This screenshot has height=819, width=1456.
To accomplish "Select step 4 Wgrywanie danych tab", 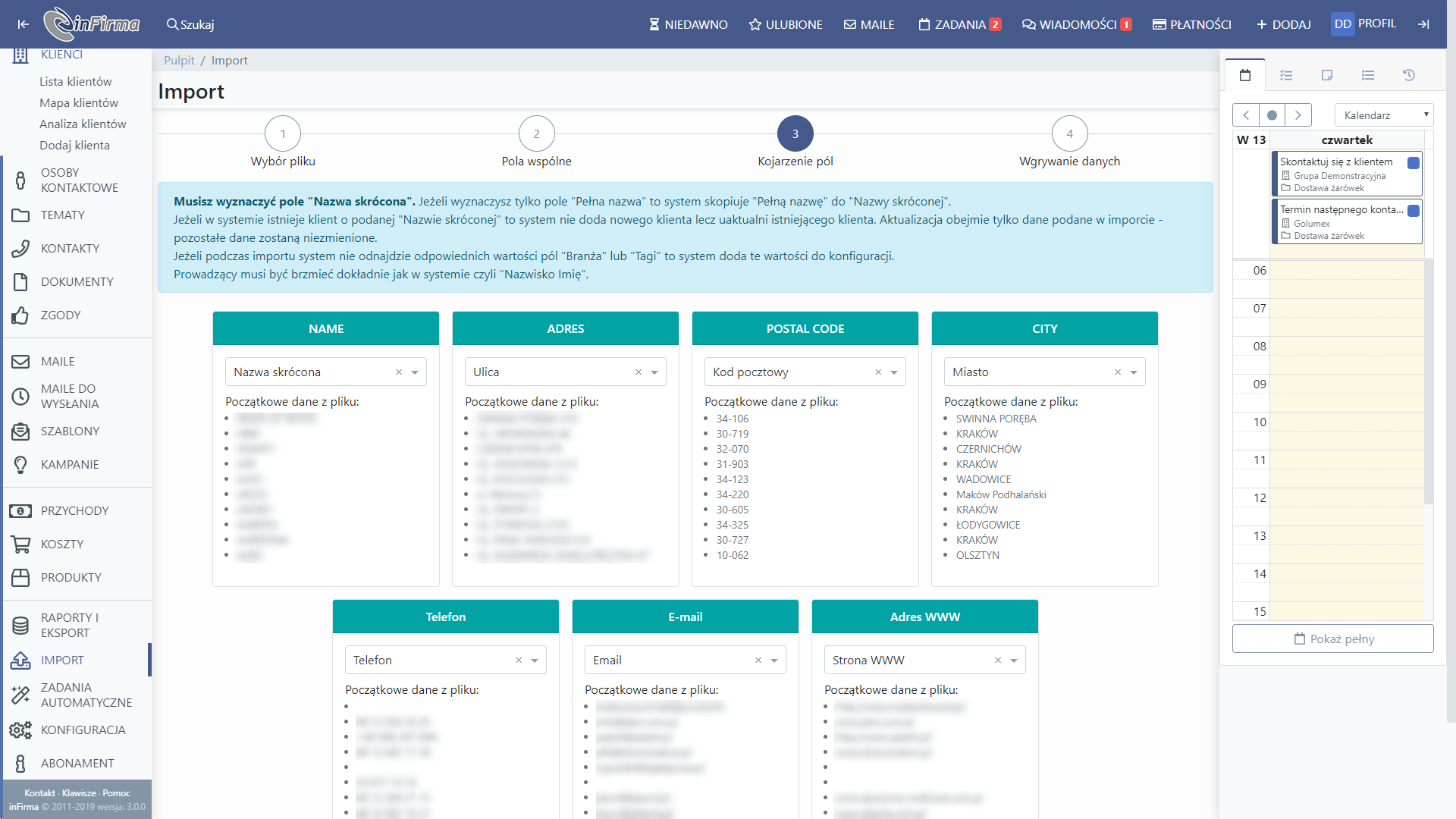I will 1067,133.
